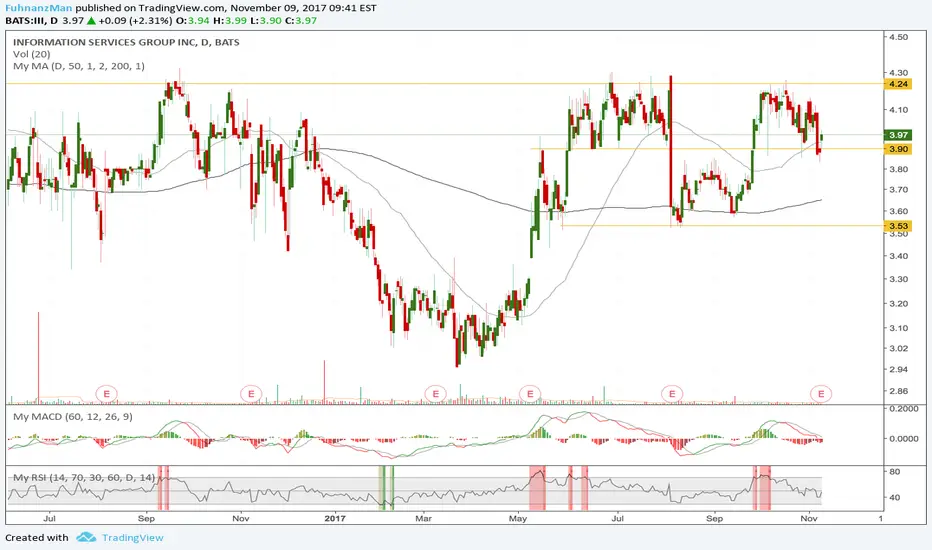Click the 4.50 price axis value
Image resolution: width=932 pixels, height=550 pixels.
(x=899, y=37)
